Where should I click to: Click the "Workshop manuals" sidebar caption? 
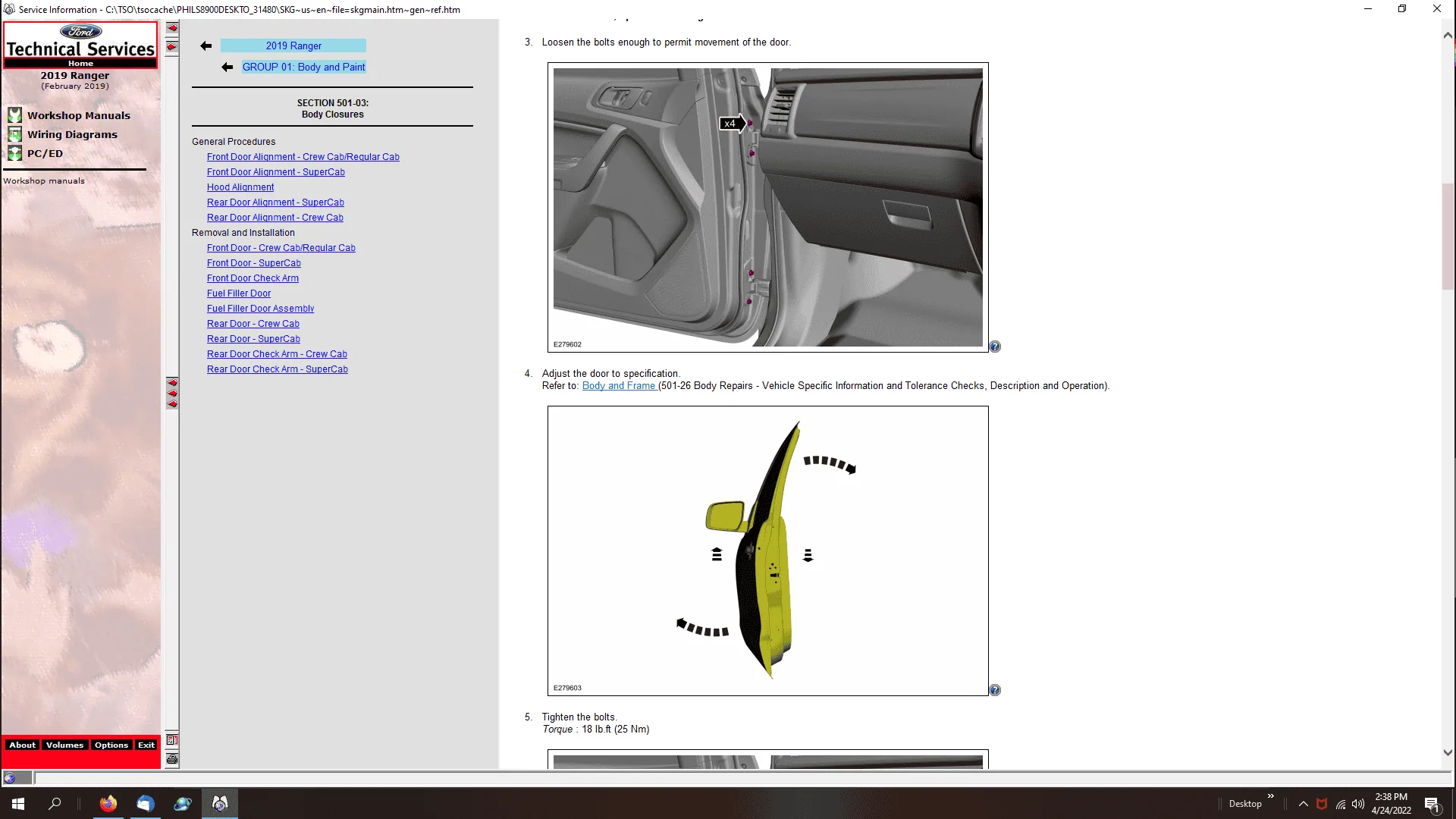pyautogui.click(x=44, y=181)
